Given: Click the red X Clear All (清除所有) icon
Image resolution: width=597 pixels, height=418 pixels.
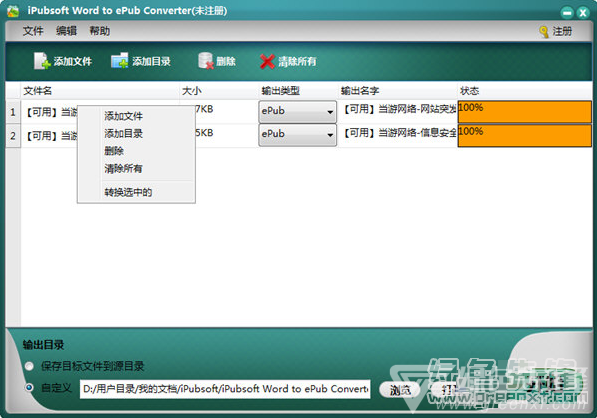Looking at the screenshot, I should click(267, 61).
